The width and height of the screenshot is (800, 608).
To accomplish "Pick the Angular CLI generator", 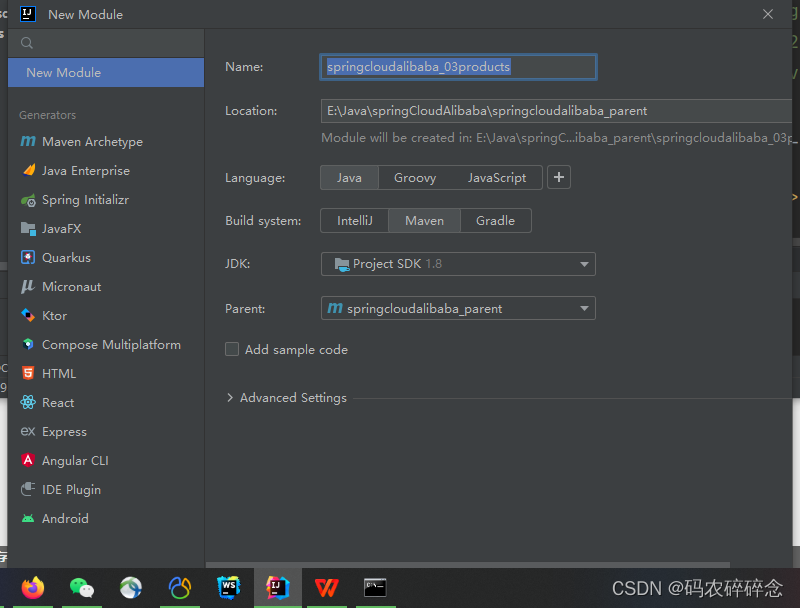I will 106,461.
